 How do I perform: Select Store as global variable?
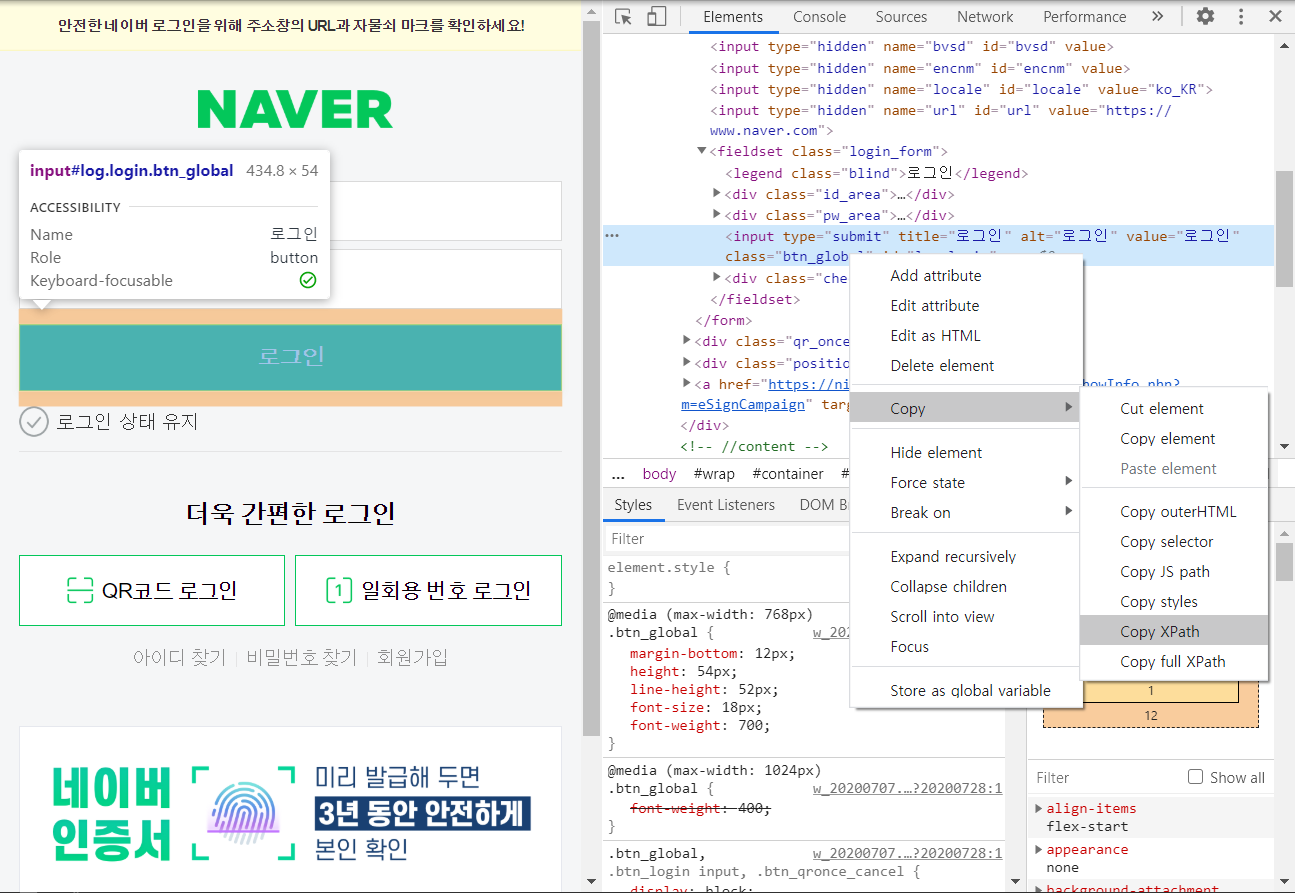(966, 690)
